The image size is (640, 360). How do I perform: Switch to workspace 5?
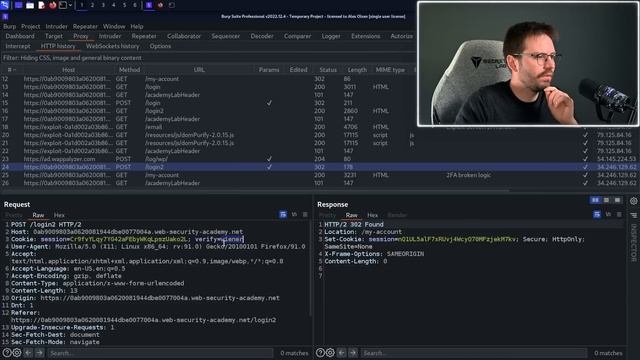click(x=124, y=5)
